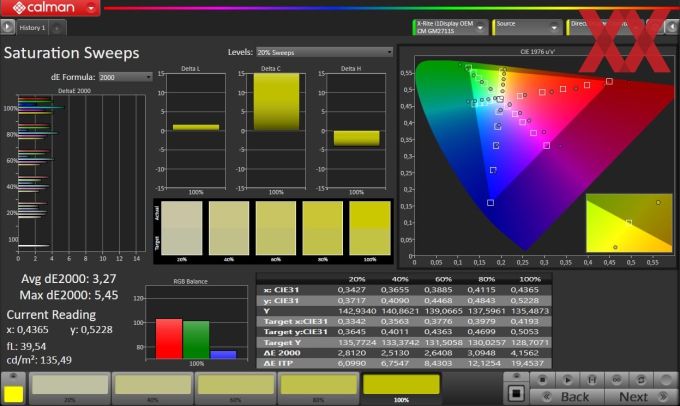Click the large black stop square button

pos(516,393)
